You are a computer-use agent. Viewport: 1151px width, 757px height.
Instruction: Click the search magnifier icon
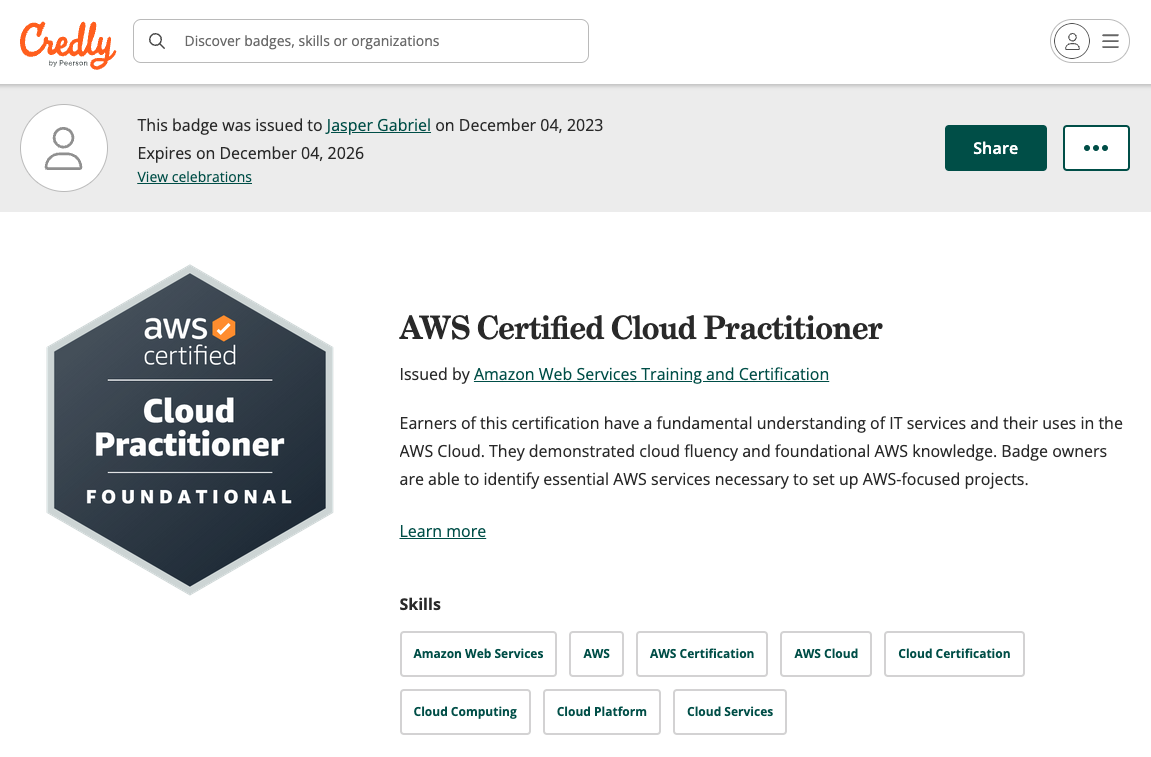[x=157, y=41]
